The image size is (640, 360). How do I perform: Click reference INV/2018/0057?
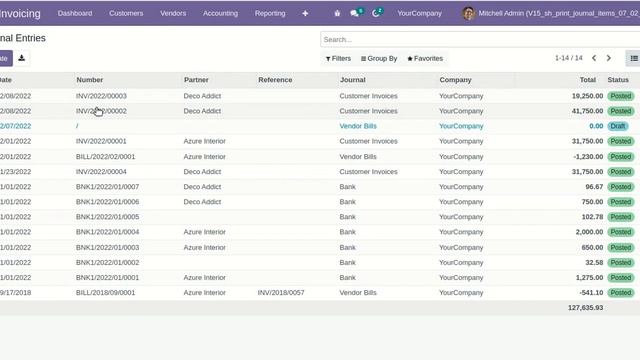tap(281, 293)
